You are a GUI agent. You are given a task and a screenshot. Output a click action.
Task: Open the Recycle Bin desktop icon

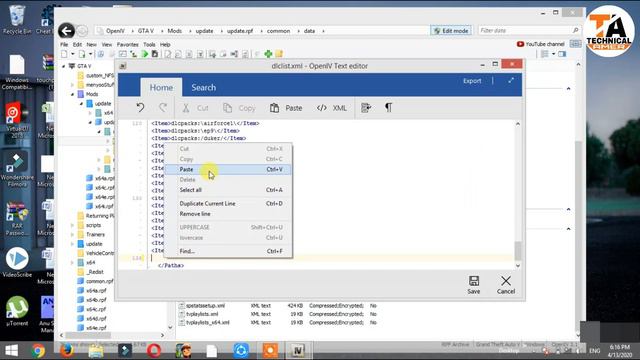pyautogui.click(x=17, y=20)
